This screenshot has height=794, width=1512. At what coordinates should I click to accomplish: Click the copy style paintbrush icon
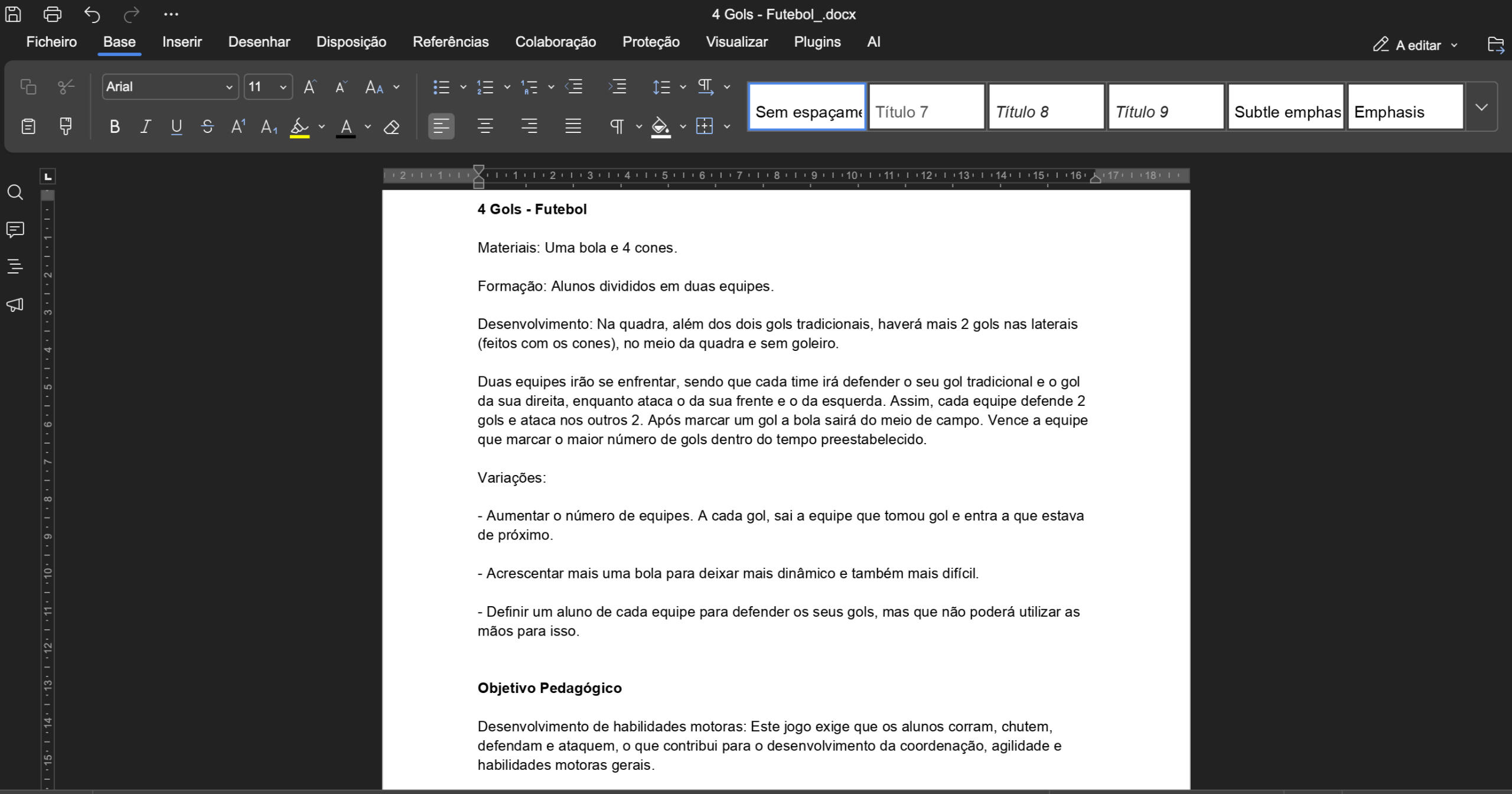tap(66, 126)
